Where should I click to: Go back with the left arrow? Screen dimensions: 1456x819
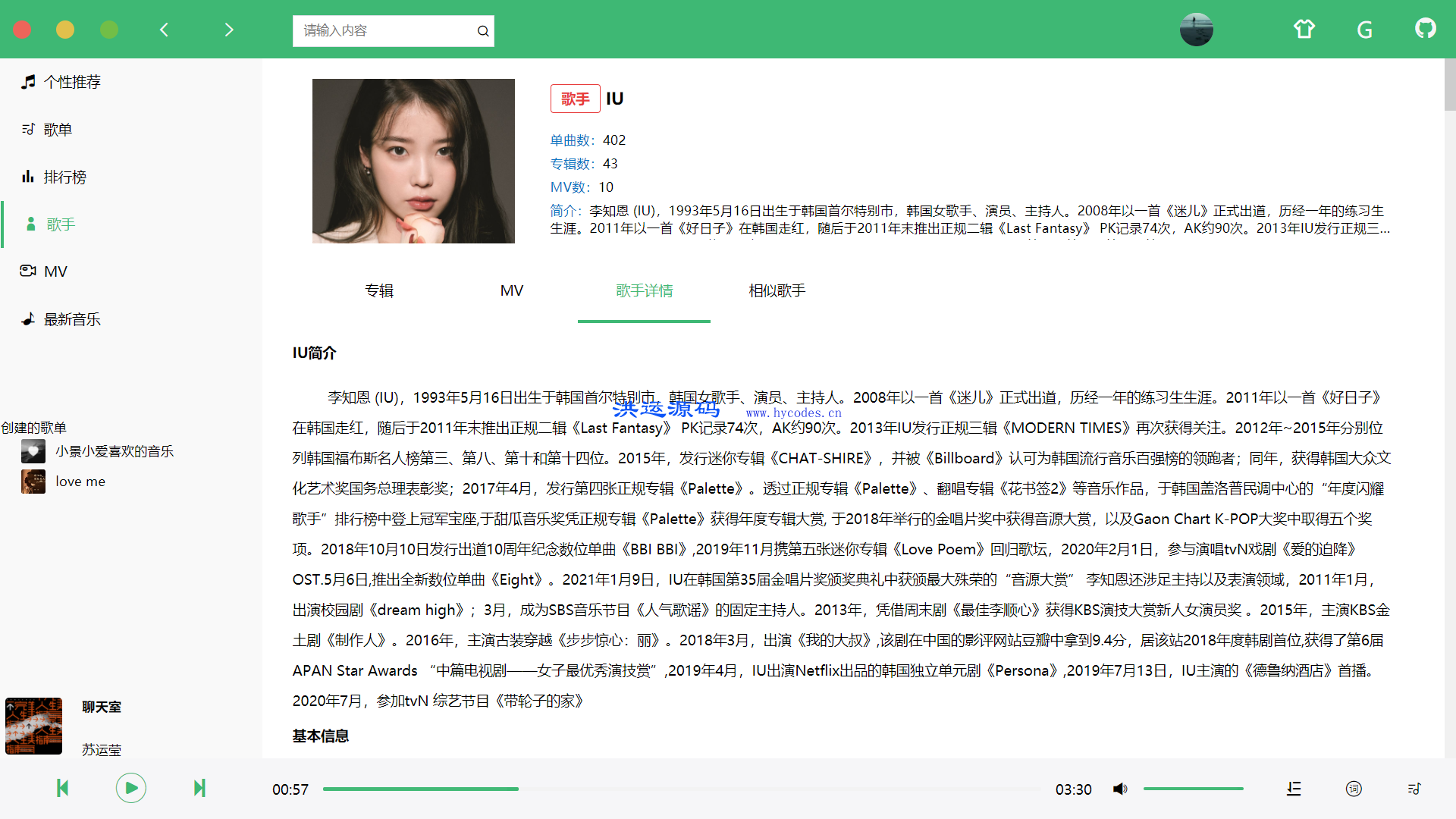164,30
